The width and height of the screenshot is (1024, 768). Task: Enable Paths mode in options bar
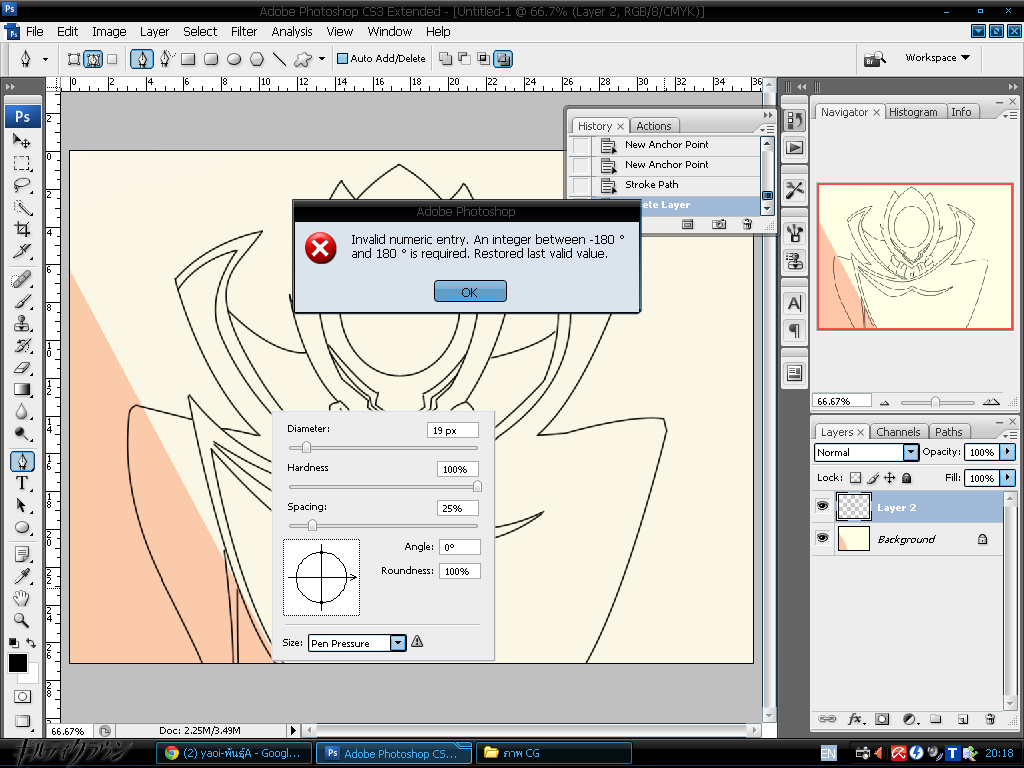pos(93,59)
